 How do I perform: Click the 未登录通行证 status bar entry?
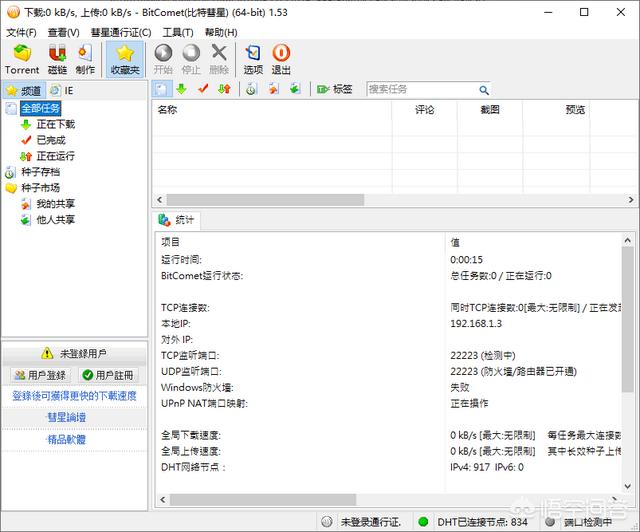371,522
